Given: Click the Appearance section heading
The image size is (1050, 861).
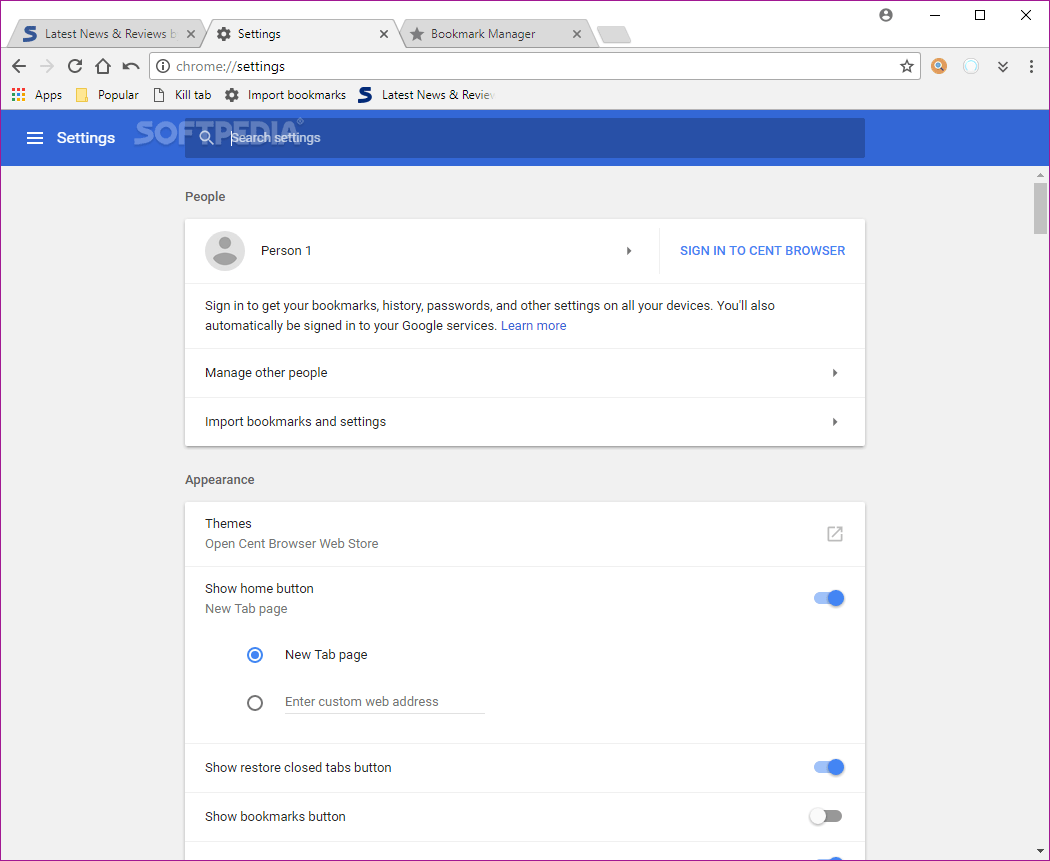Looking at the screenshot, I should [x=220, y=480].
